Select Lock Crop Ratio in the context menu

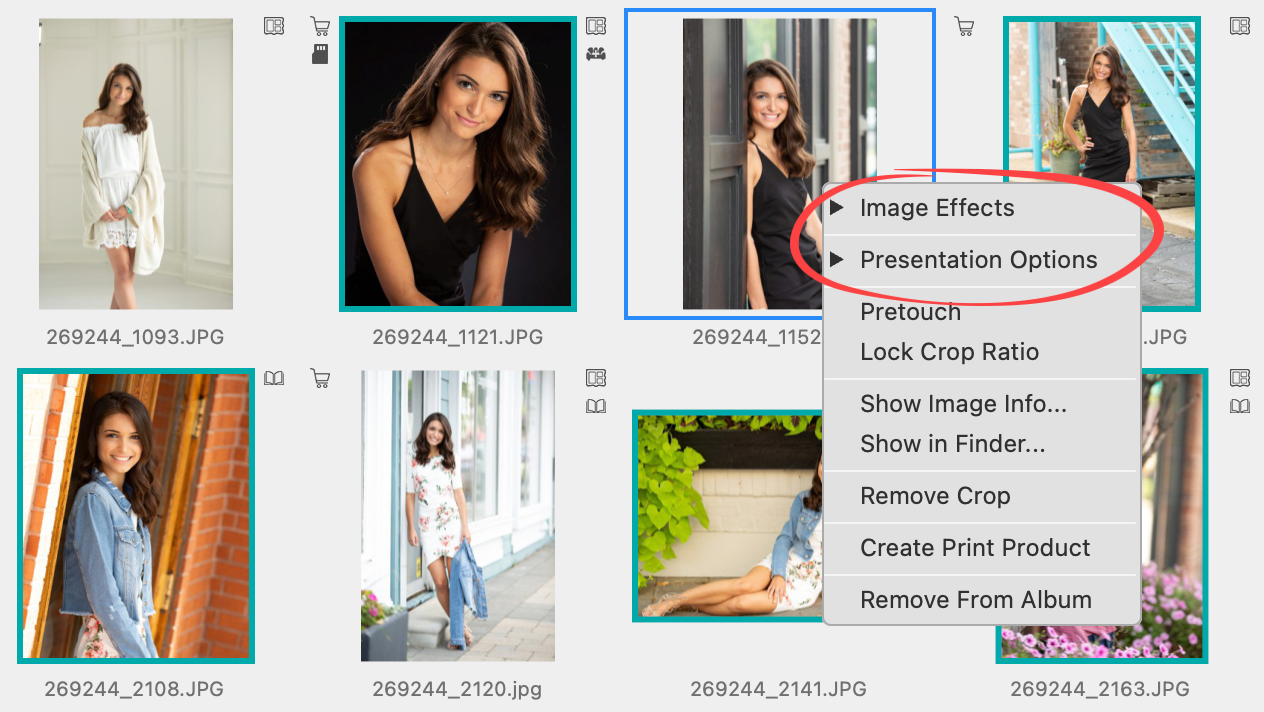(x=949, y=352)
